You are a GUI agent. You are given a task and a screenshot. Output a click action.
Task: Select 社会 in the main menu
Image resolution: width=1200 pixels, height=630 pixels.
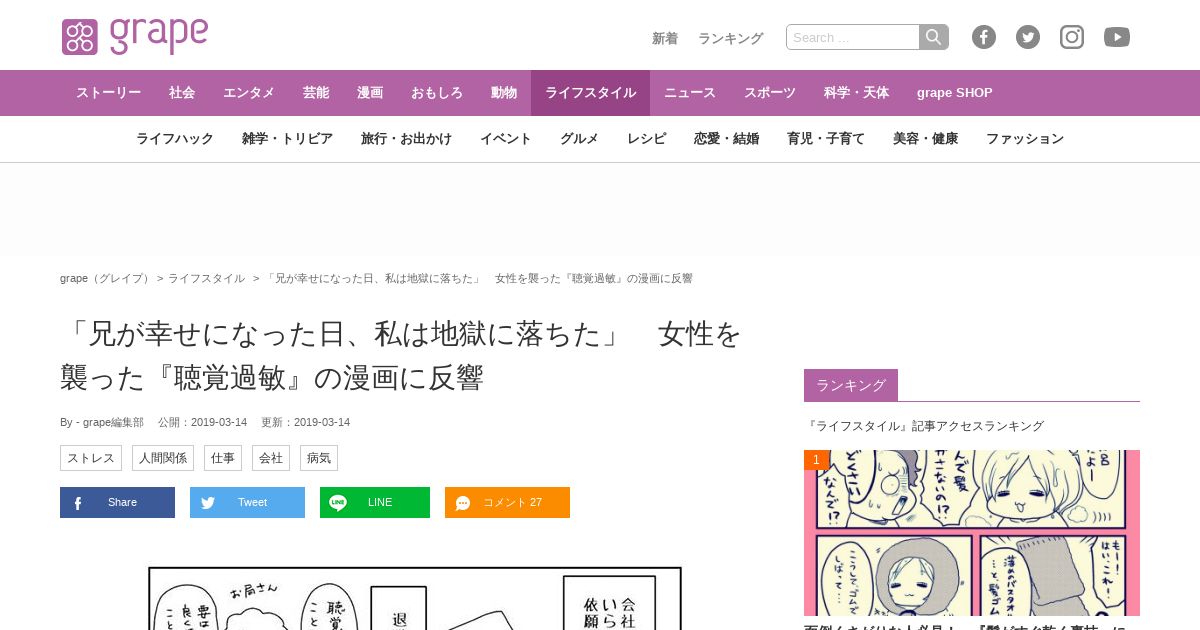pyautogui.click(x=182, y=93)
